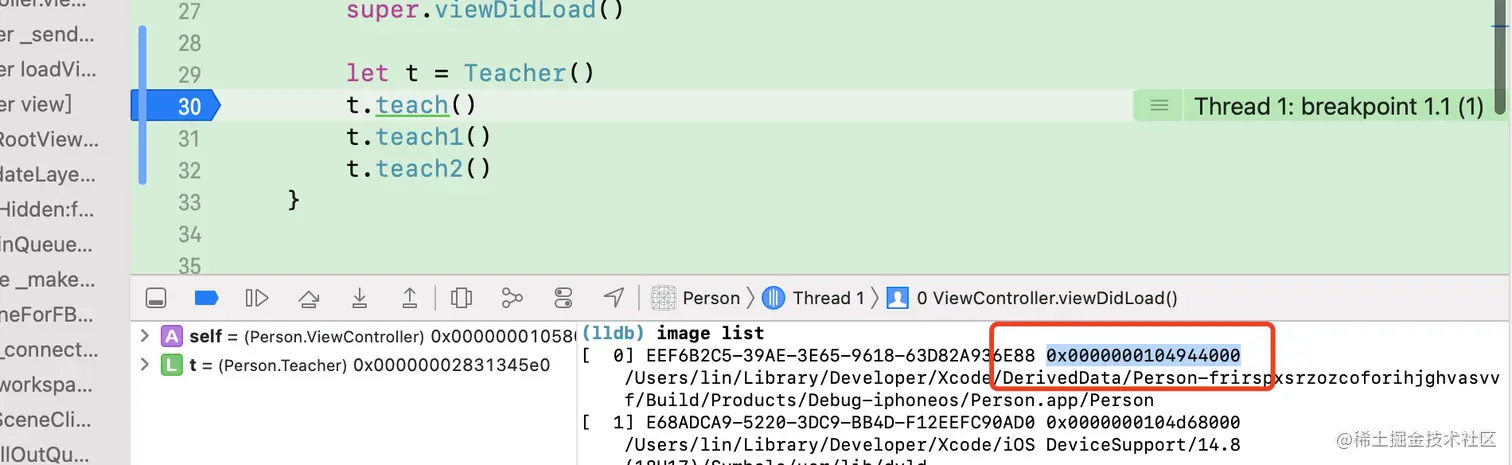Click the highlighted address 0x0000000104944000

coord(1143,355)
